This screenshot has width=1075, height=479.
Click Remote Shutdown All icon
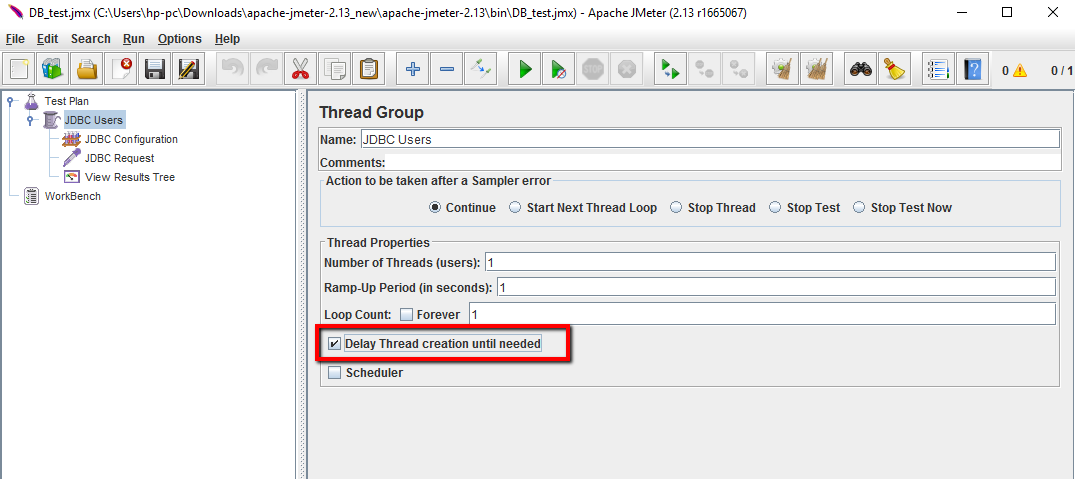pos(738,69)
